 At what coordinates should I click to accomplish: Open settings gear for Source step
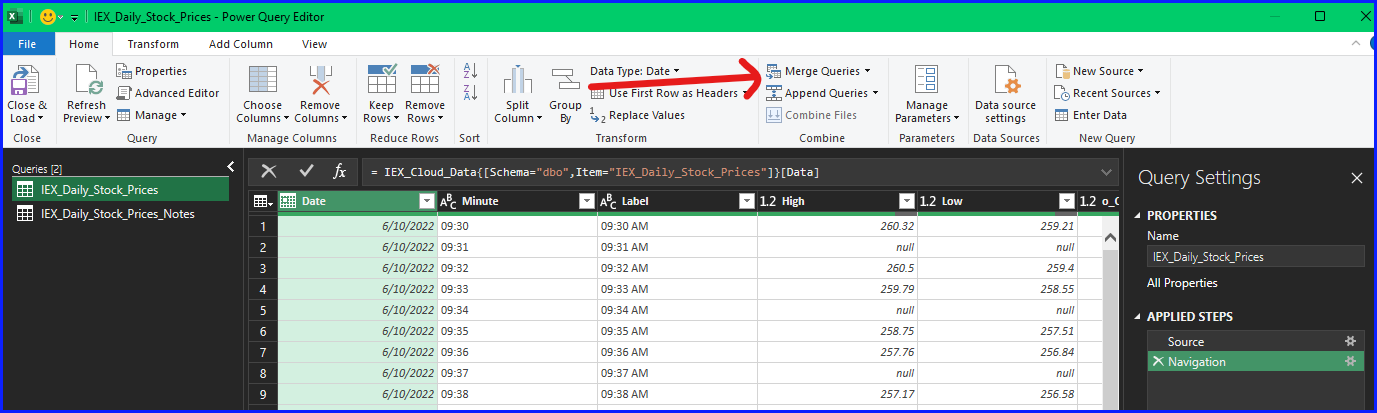[x=1350, y=341]
